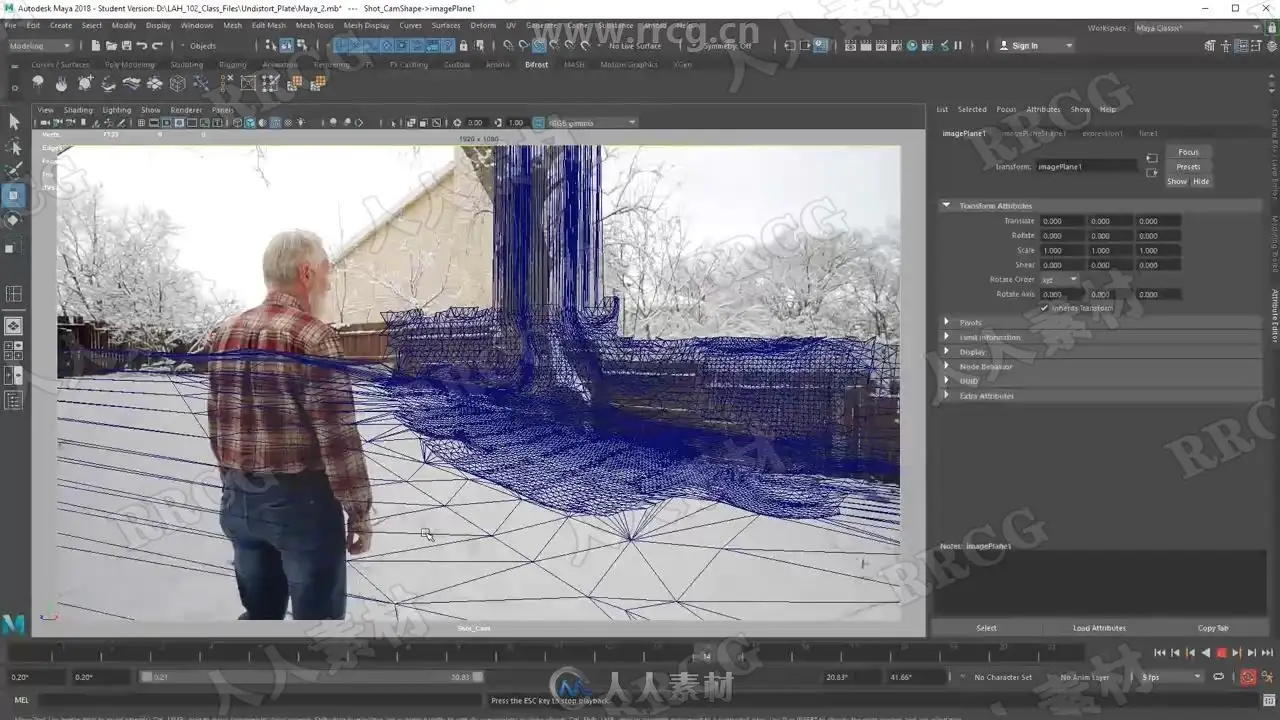Toggle the viewport grid icon
1280x720 pixels.
(141, 123)
